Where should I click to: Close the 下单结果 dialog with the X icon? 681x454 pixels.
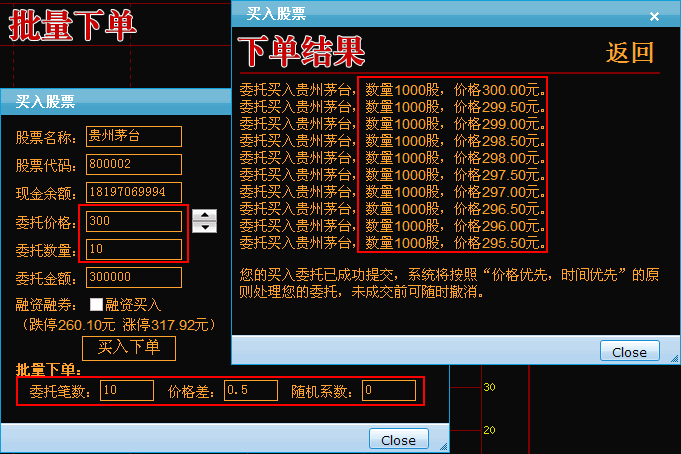coord(654,17)
